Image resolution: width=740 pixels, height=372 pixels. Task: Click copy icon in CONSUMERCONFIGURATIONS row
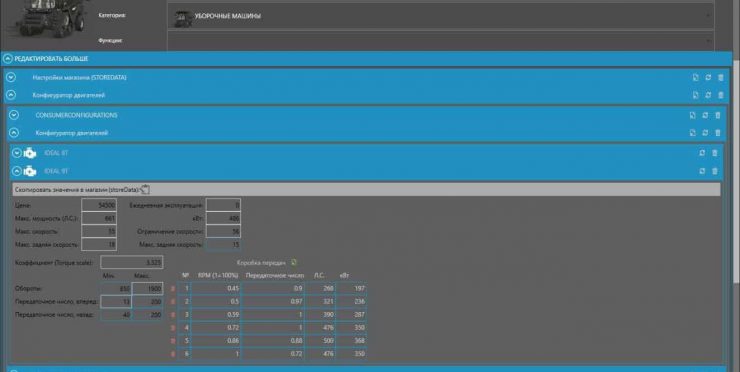tap(692, 115)
